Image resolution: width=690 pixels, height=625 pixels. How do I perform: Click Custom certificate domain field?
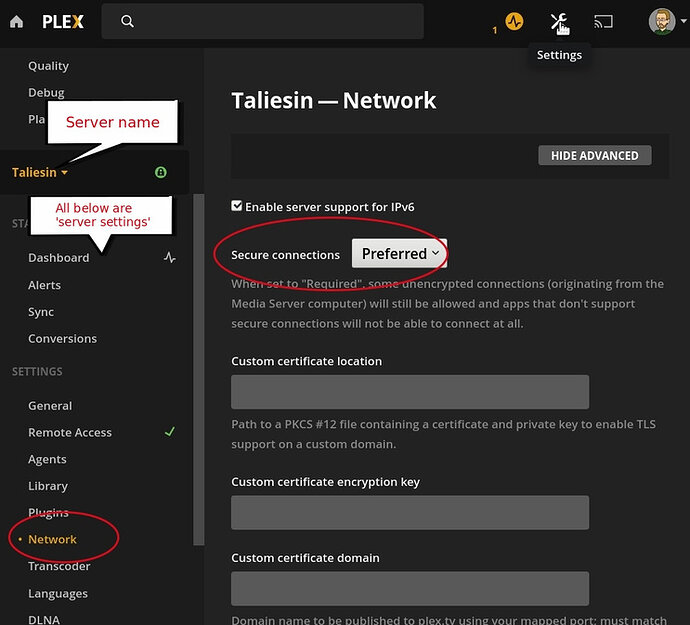pos(410,588)
